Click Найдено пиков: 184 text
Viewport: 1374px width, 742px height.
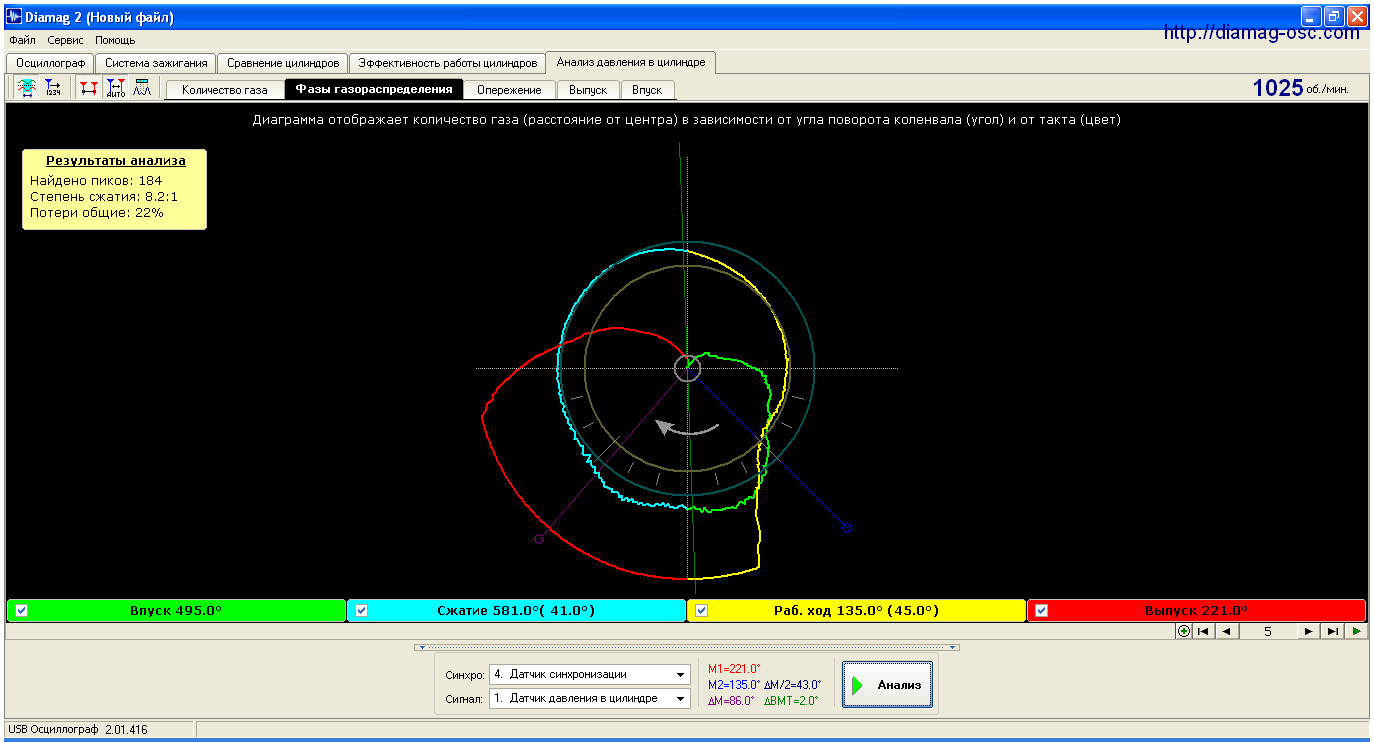pos(96,181)
